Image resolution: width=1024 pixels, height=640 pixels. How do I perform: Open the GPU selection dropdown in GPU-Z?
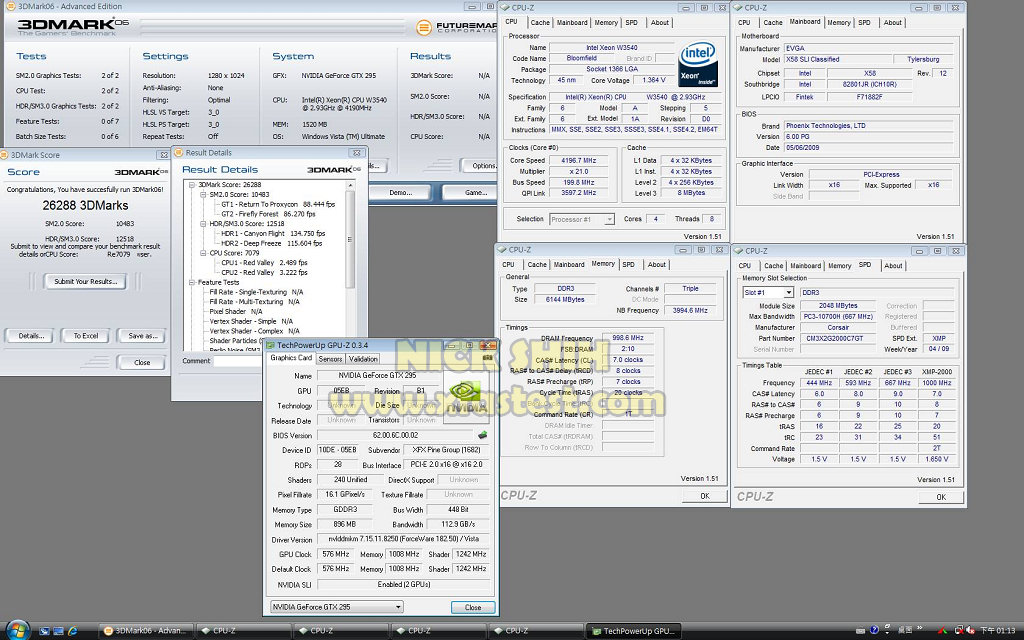pos(336,607)
